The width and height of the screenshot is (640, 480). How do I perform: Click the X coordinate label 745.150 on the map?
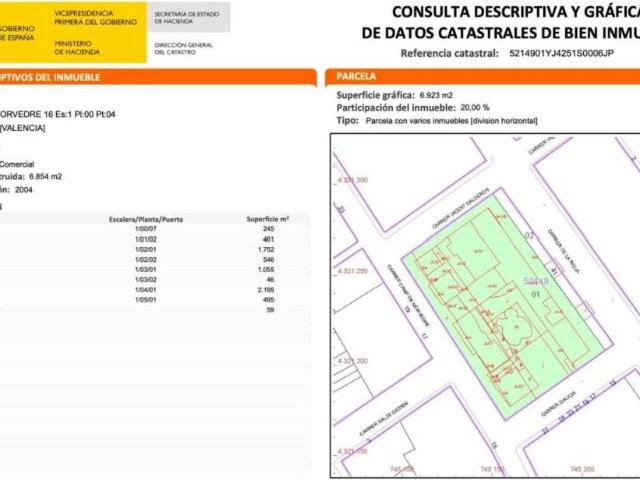pyautogui.click(x=492, y=469)
